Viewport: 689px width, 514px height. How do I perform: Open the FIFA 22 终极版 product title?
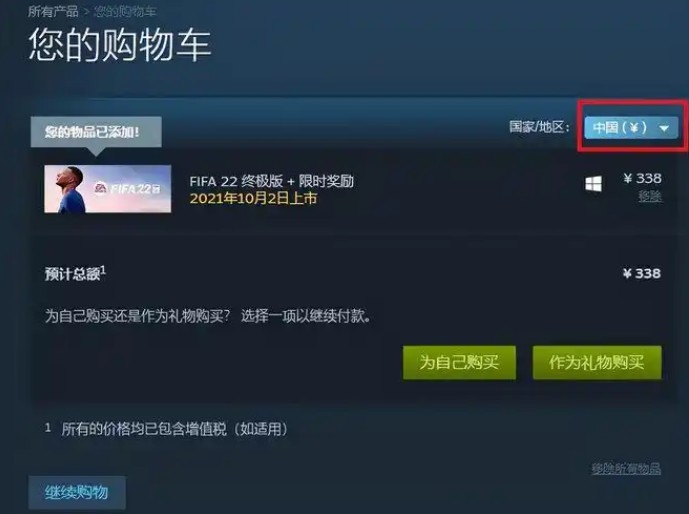[x=272, y=181]
